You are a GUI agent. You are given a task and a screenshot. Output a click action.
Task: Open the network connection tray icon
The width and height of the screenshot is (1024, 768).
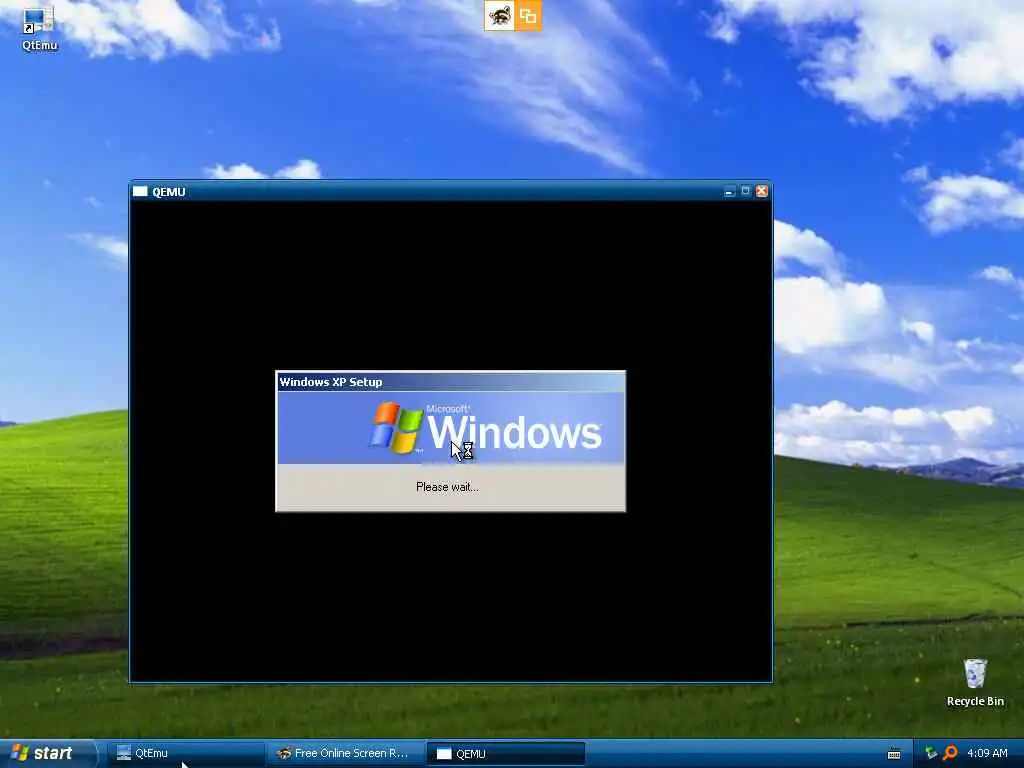931,753
